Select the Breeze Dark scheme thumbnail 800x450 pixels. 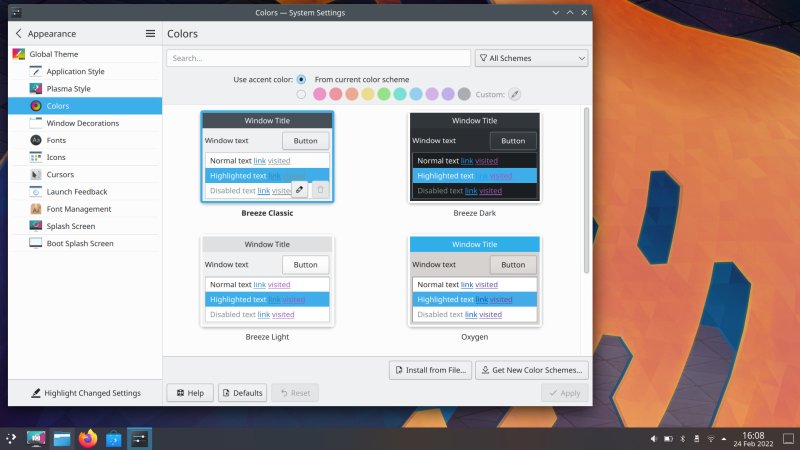(x=475, y=157)
